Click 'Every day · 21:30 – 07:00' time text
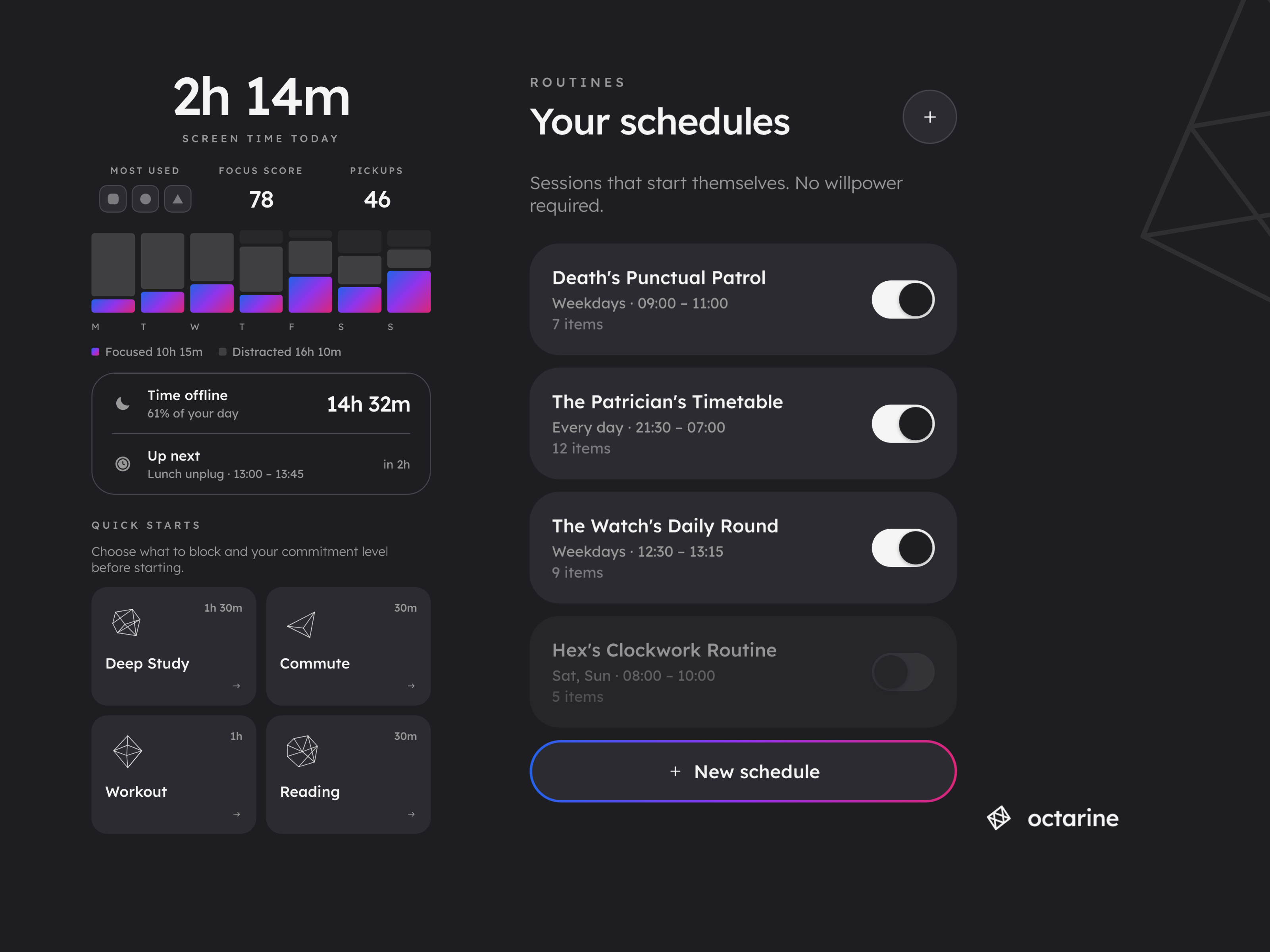Screen dimensions: 1270x952 point(639,428)
